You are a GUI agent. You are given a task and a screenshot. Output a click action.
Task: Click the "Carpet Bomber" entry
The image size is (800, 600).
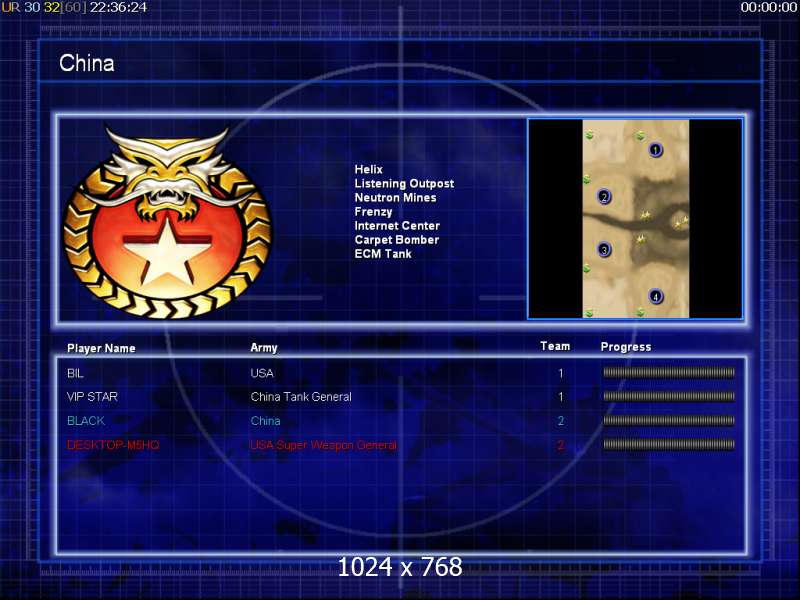(396, 240)
